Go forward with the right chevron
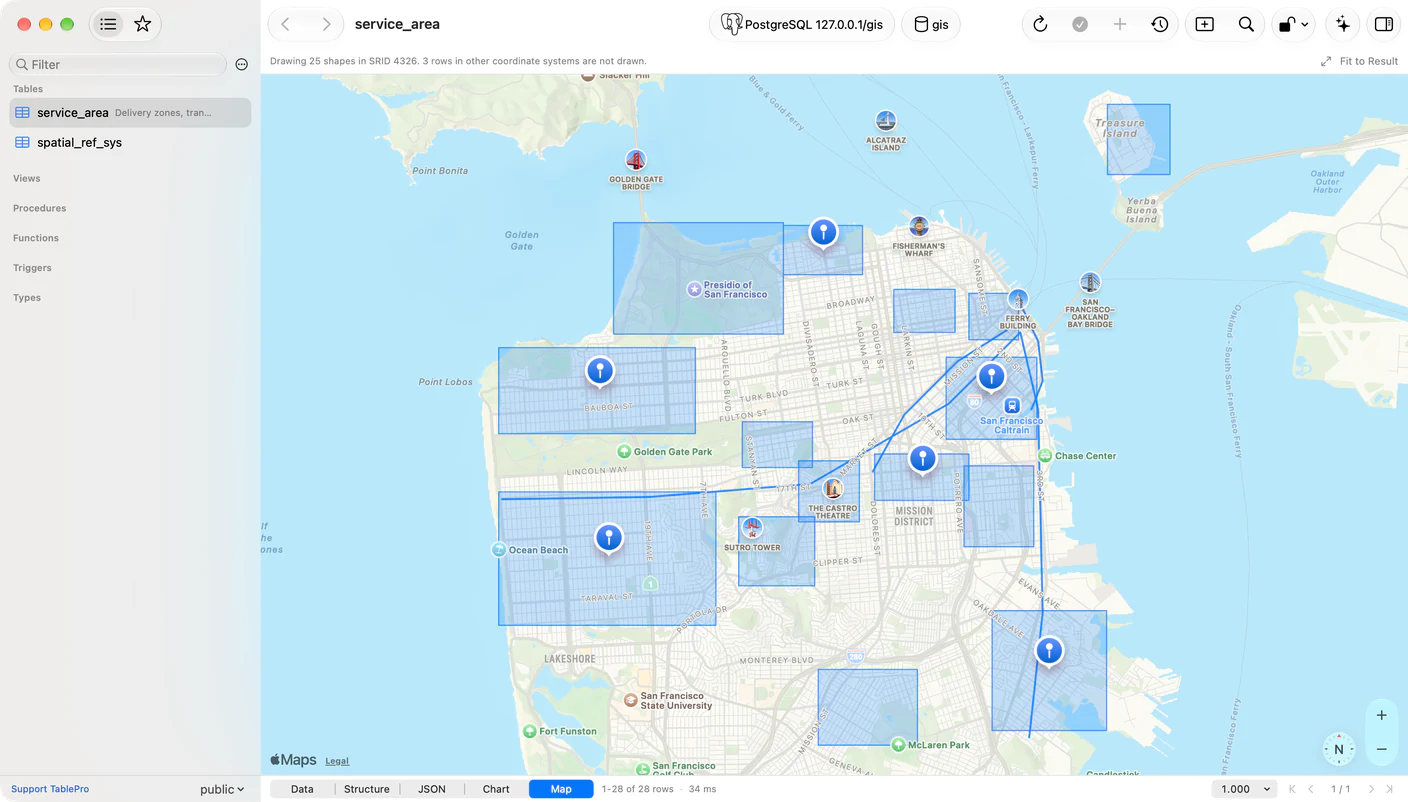The image size is (1408, 802). coord(326,24)
